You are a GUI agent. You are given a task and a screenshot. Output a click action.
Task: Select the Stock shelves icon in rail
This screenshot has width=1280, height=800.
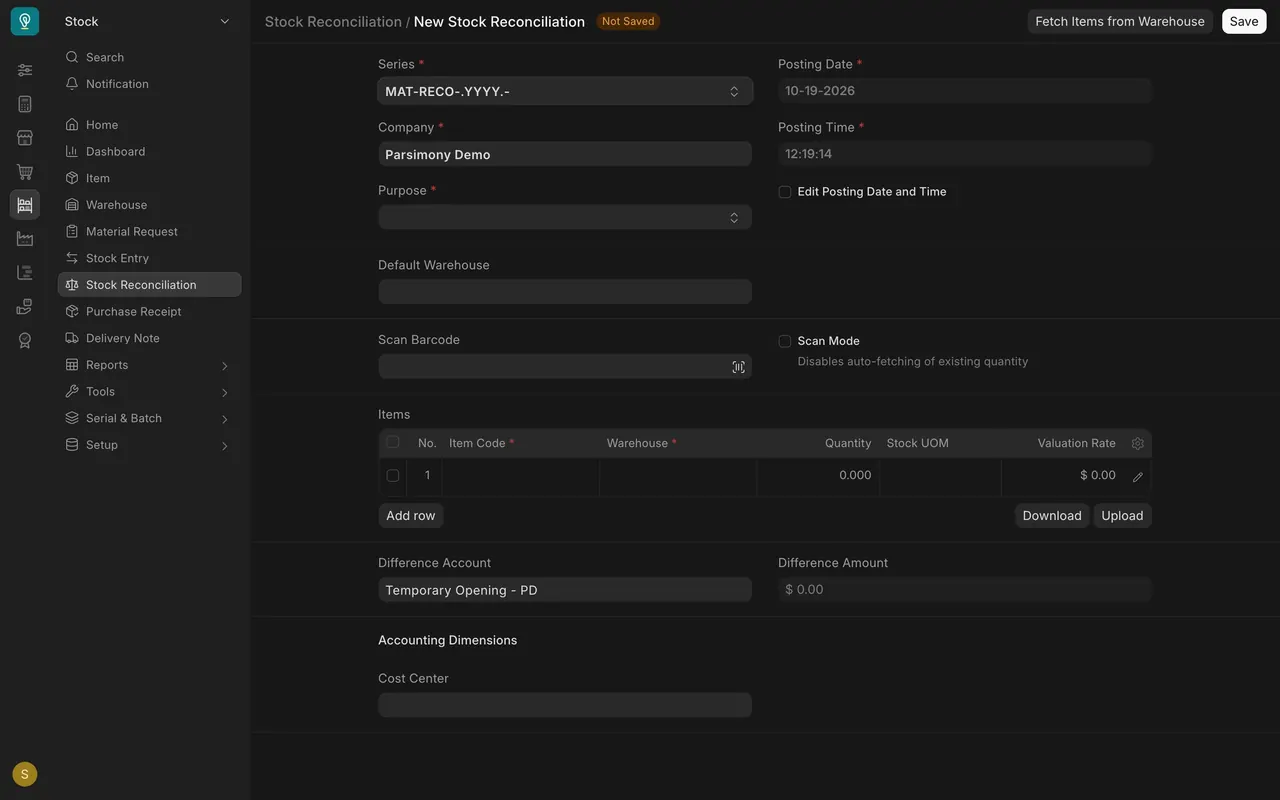pyautogui.click(x=25, y=205)
